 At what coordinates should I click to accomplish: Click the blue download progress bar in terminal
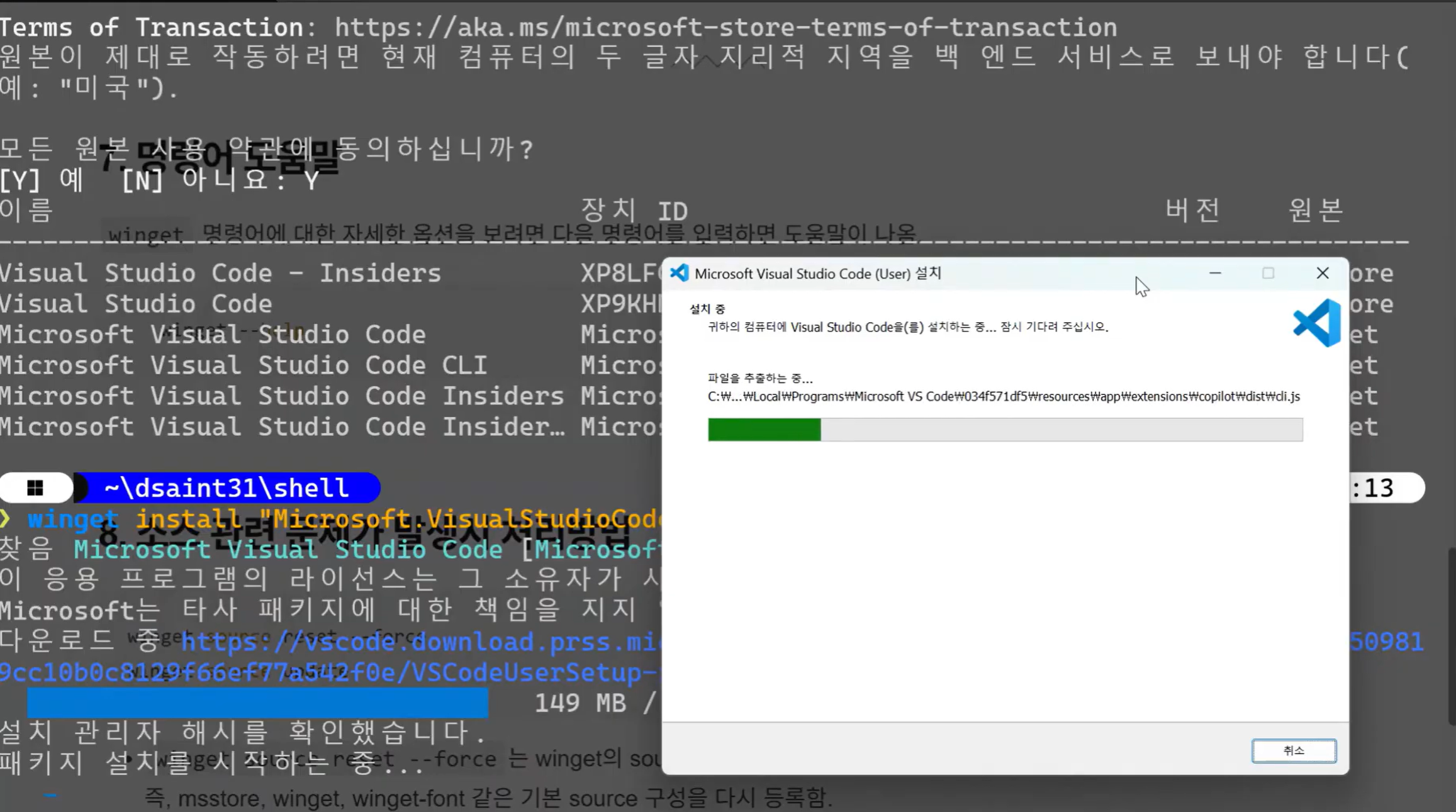[x=257, y=703]
